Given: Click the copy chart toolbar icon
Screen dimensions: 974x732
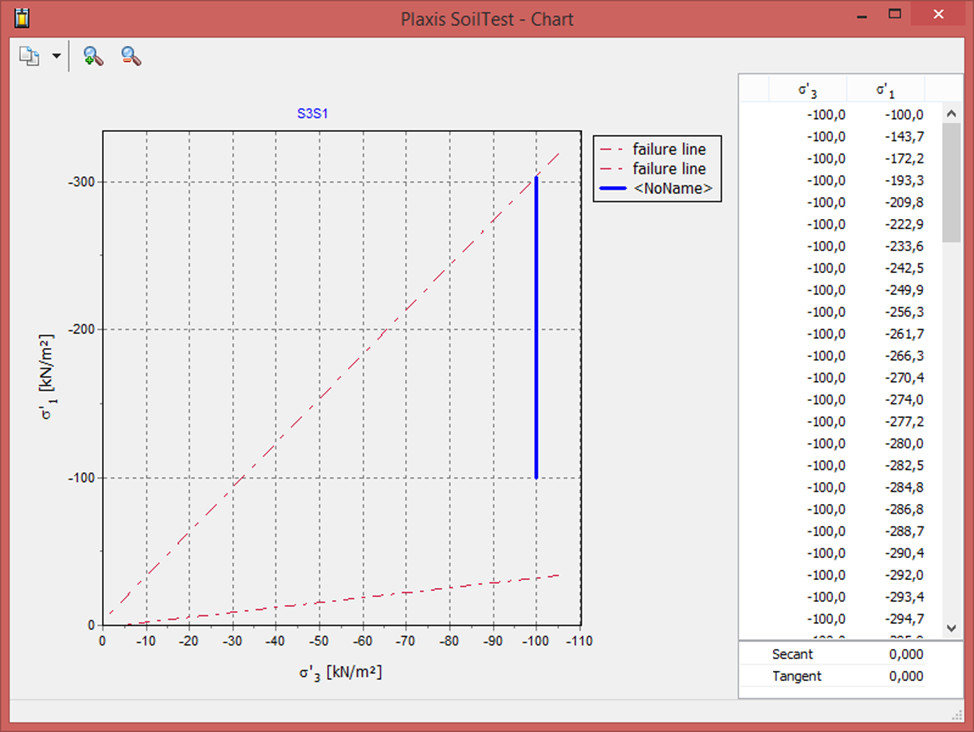Looking at the screenshot, I should [x=29, y=57].
